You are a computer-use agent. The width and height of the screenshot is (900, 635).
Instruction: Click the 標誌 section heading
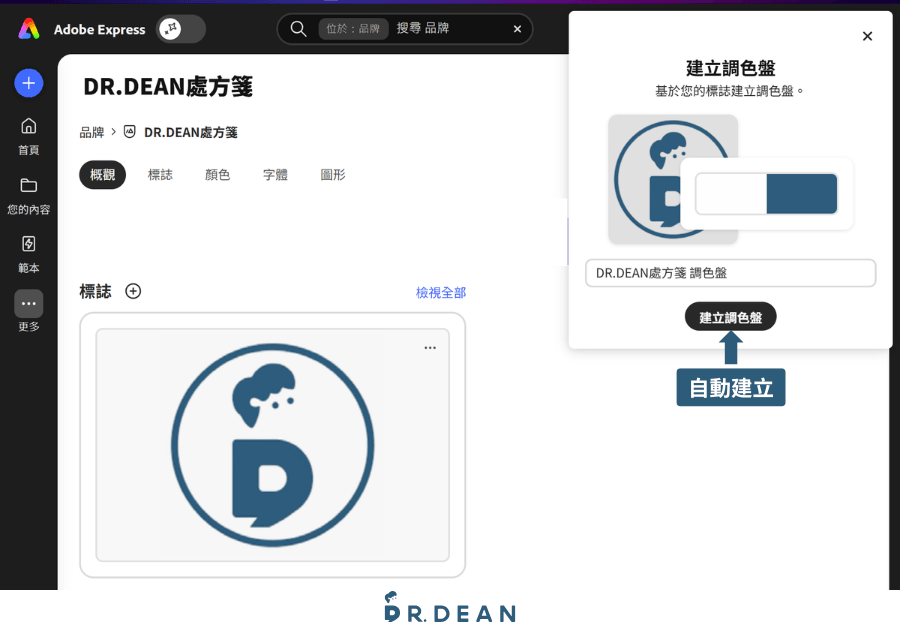[x=95, y=292]
